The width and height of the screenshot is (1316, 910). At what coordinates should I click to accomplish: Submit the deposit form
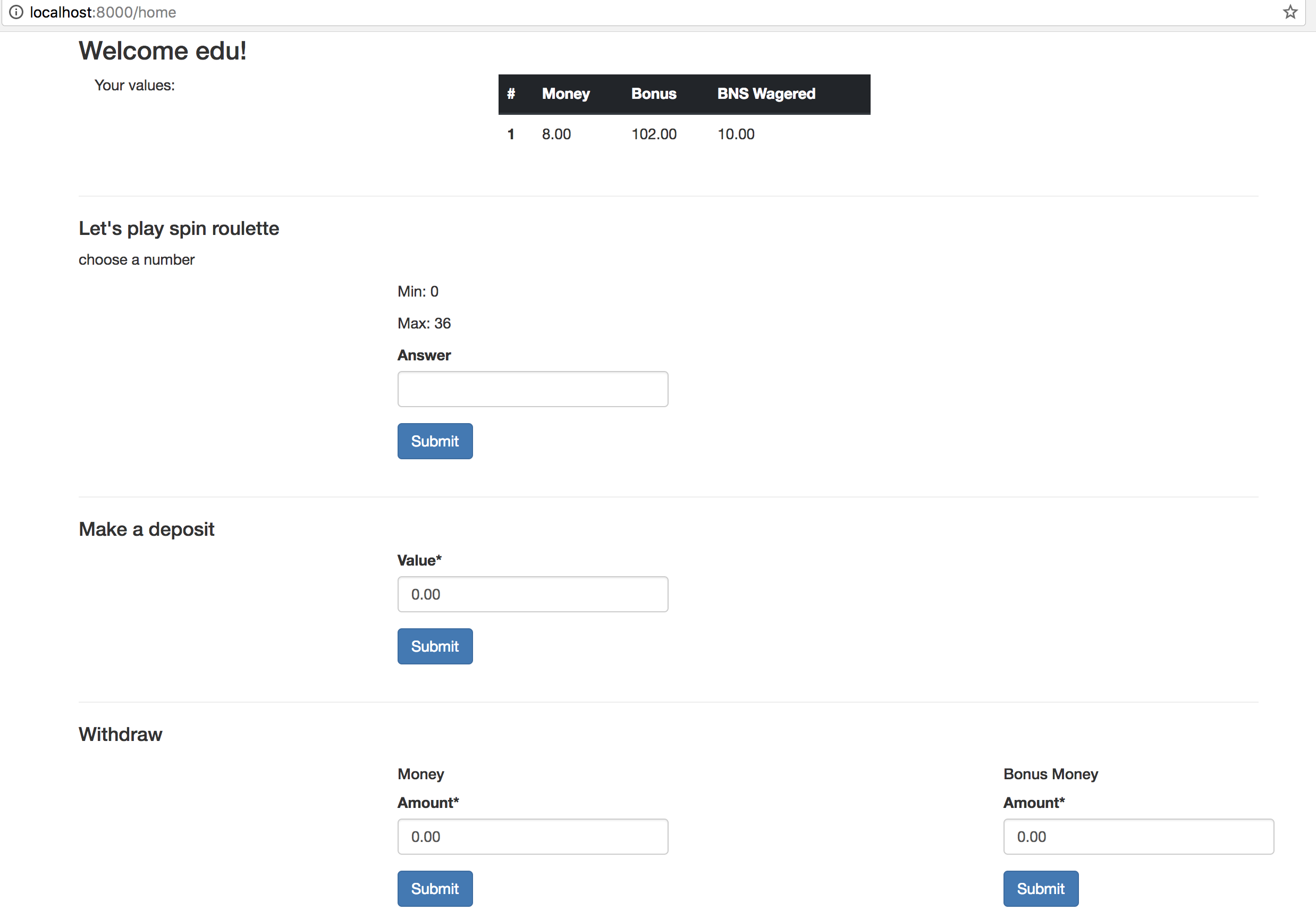point(434,646)
